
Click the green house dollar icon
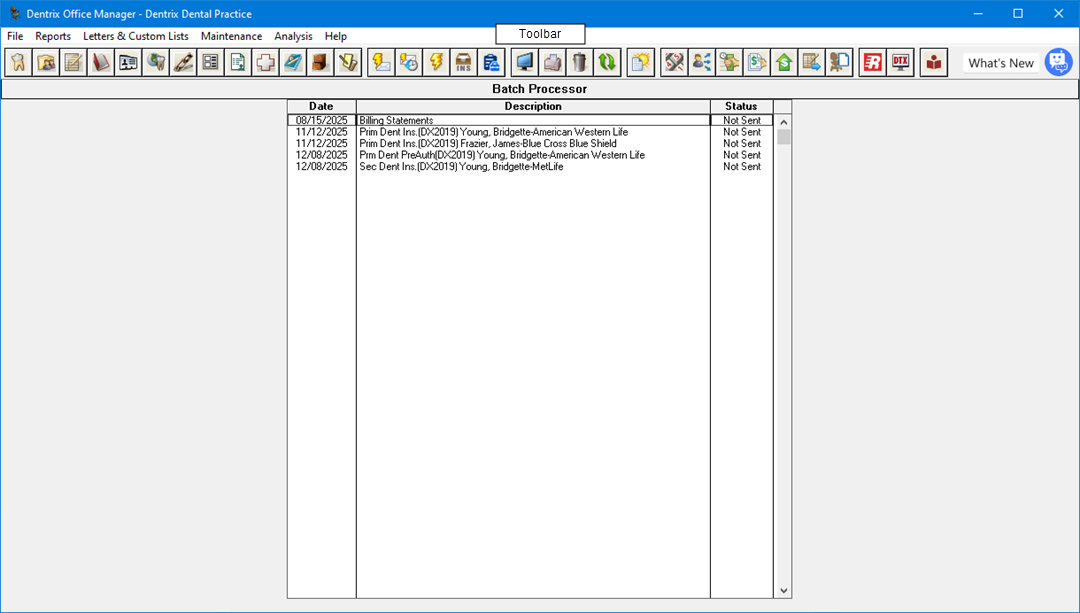pyautogui.click(x=784, y=63)
